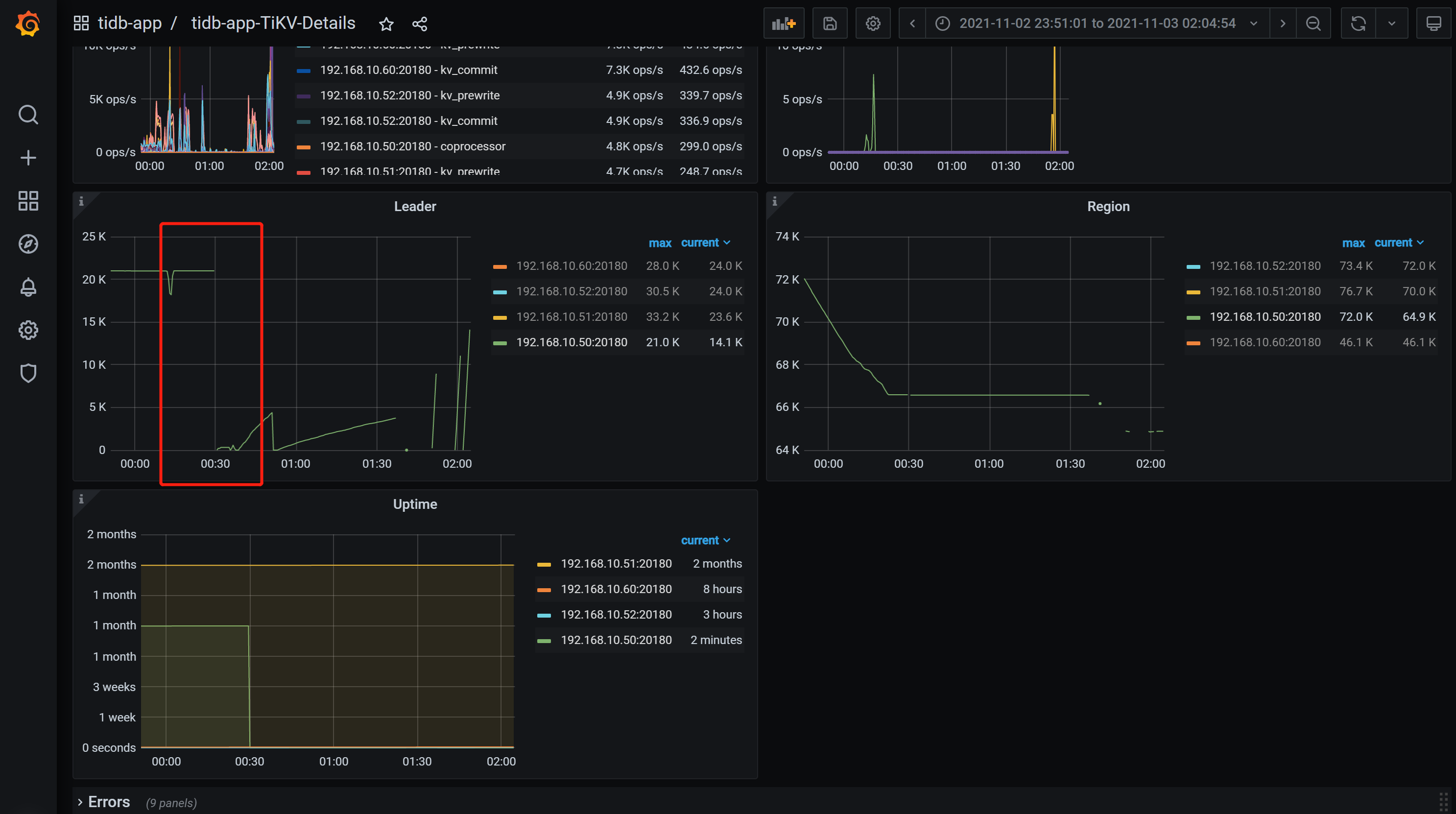
Task: Open the refresh interval dropdown arrow
Action: [1391, 24]
